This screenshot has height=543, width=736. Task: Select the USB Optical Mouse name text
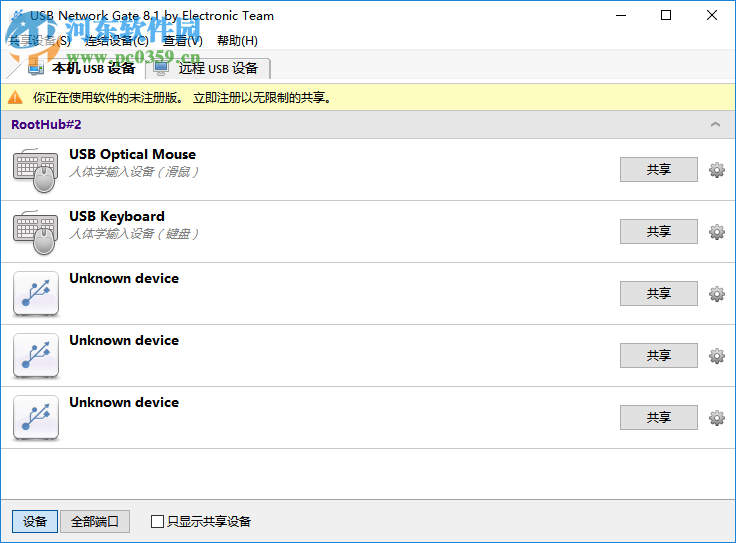pos(132,154)
